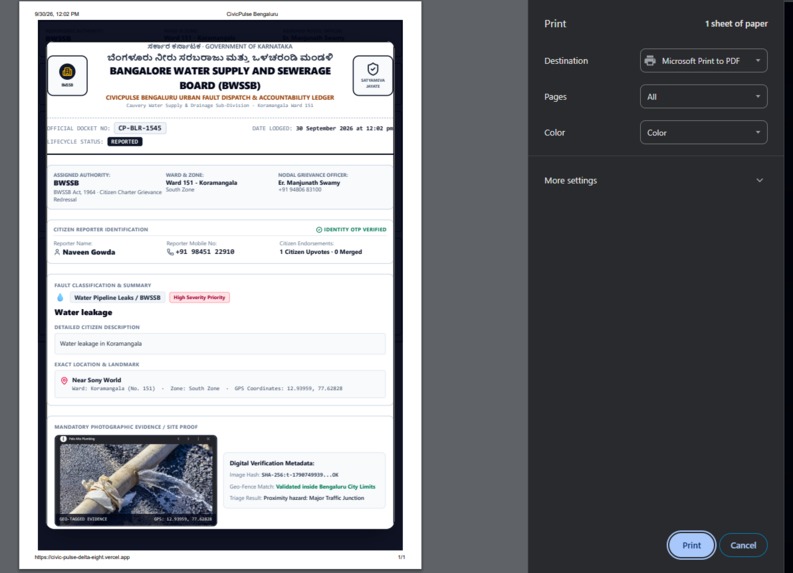The height and width of the screenshot is (573, 793).
Task: Click the person icon beside Naveen Gowda
Action: coord(57,252)
